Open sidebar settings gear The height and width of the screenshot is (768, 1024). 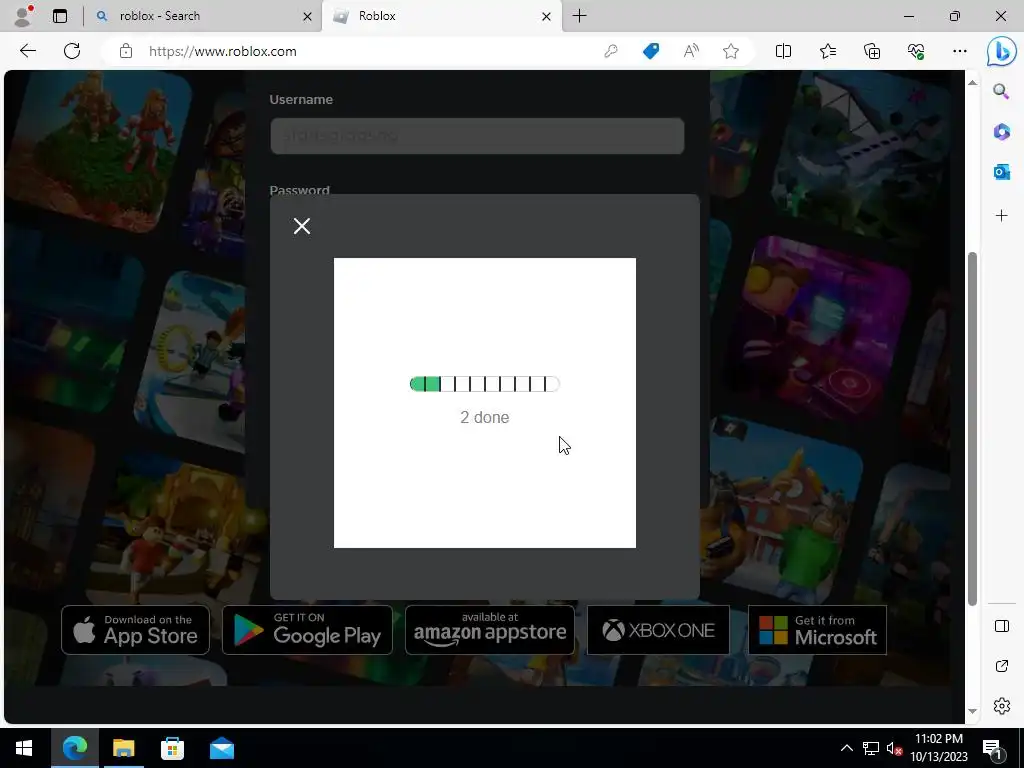tap(1001, 706)
